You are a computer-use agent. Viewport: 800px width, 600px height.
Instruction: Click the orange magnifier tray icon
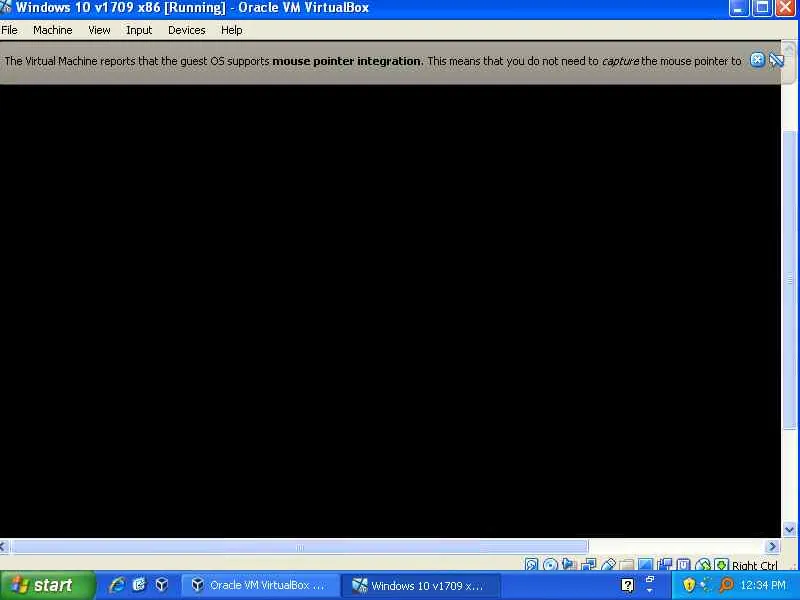(726, 585)
